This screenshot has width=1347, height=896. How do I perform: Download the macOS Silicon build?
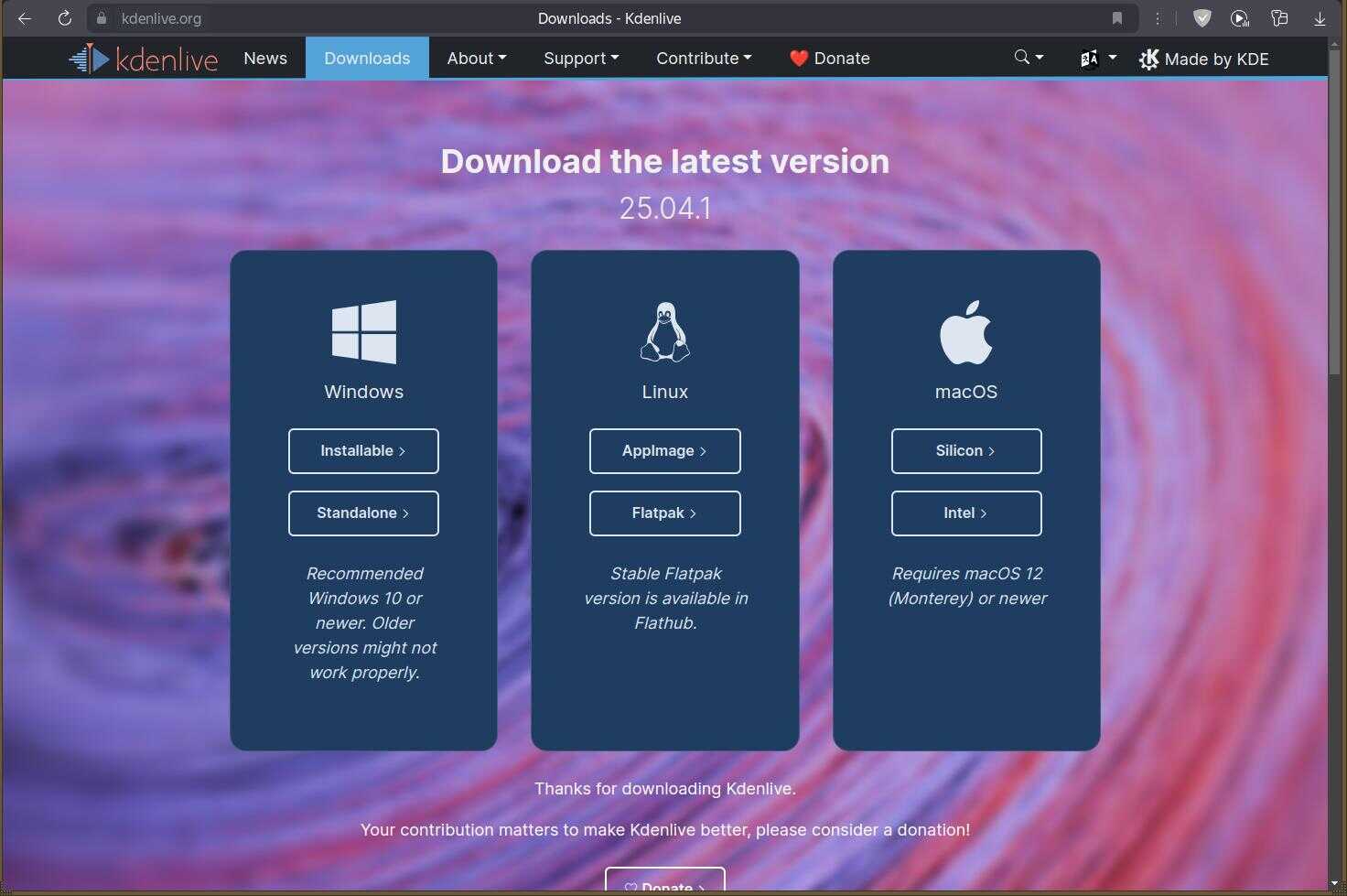click(x=966, y=451)
